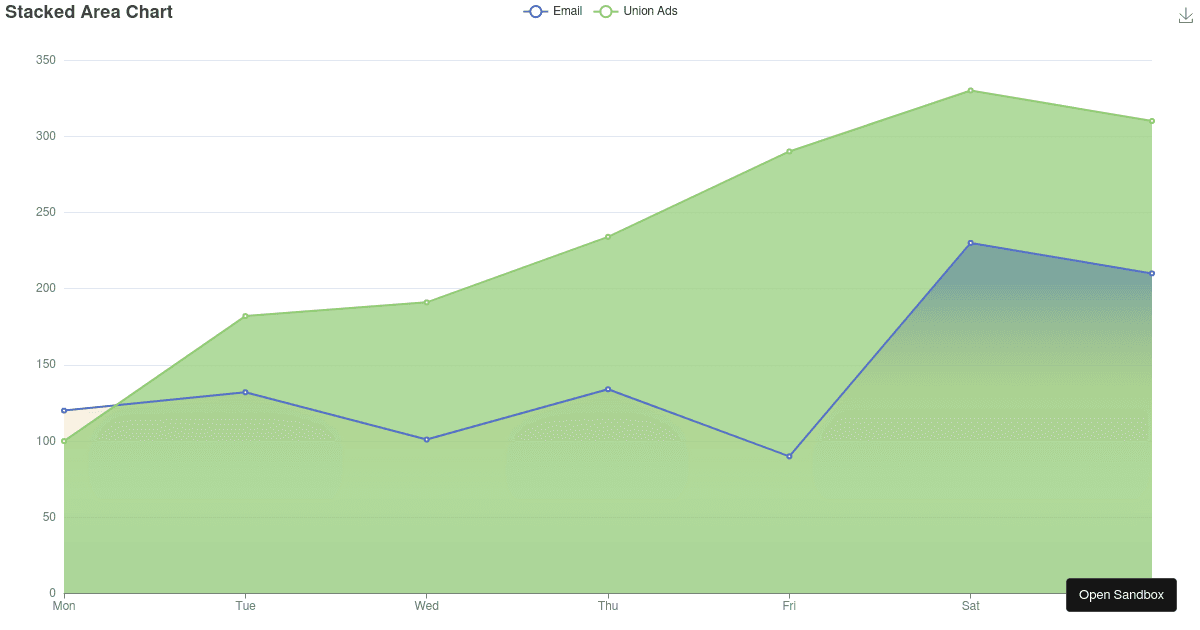The width and height of the screenshot is (1200, 630).
Task: Click the Email data marker for Friday
Action: click(x=789, y=456)
